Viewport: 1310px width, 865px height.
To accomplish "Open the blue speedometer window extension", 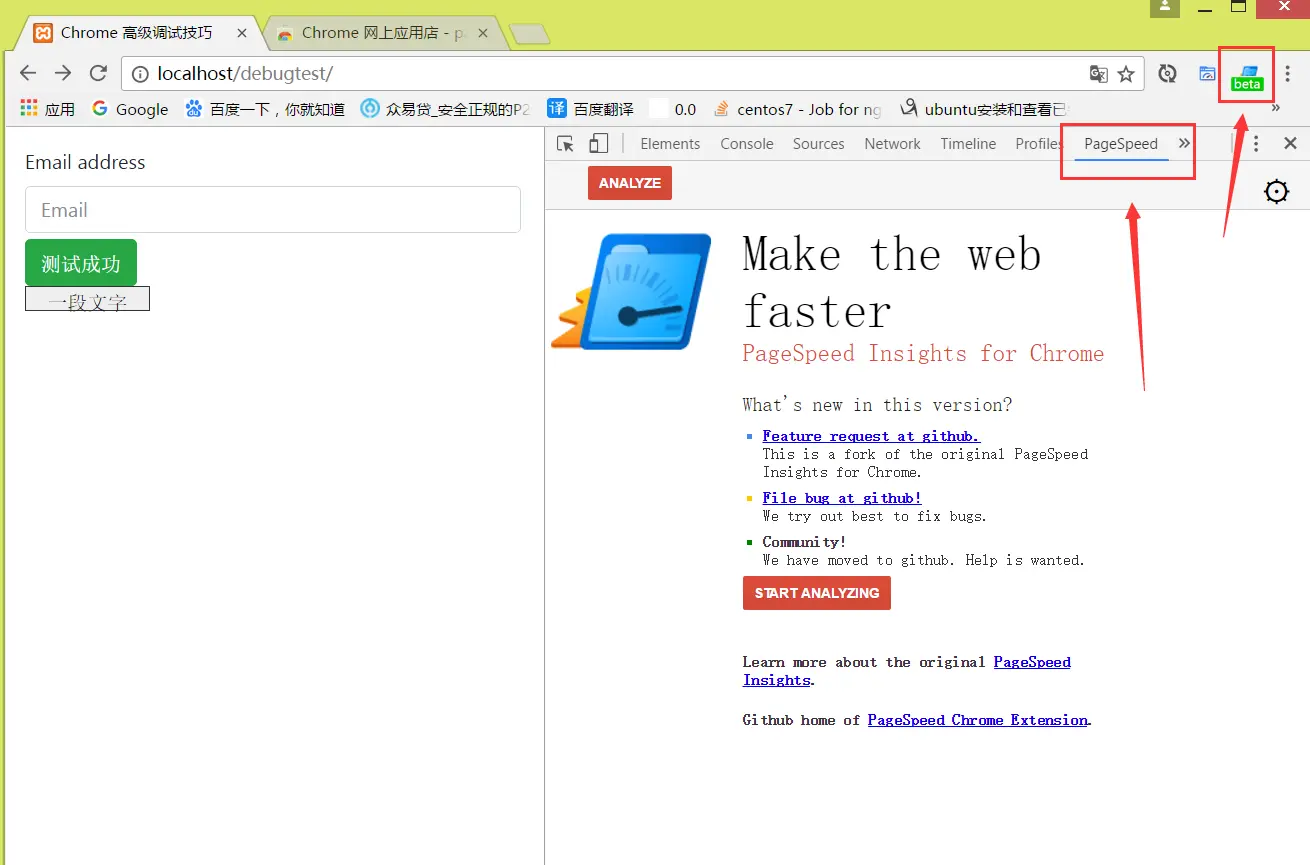I will point(1208,73).
